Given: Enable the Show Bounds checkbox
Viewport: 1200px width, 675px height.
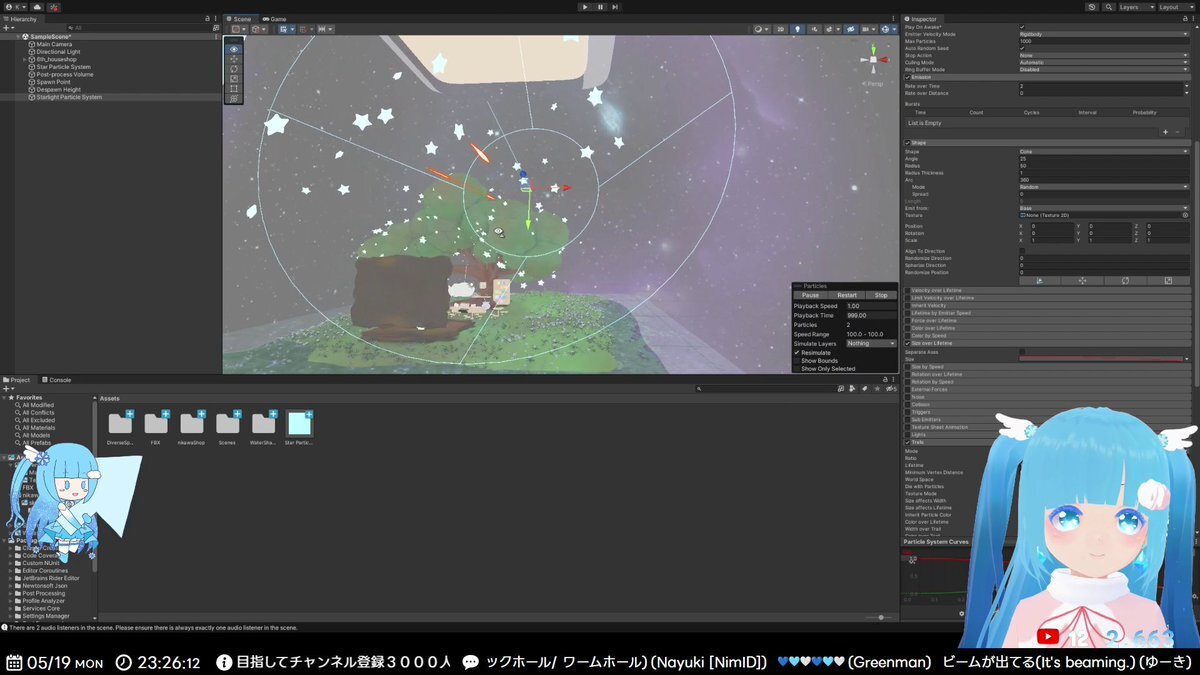Looking at the screenshot, I should click(797, 361).
